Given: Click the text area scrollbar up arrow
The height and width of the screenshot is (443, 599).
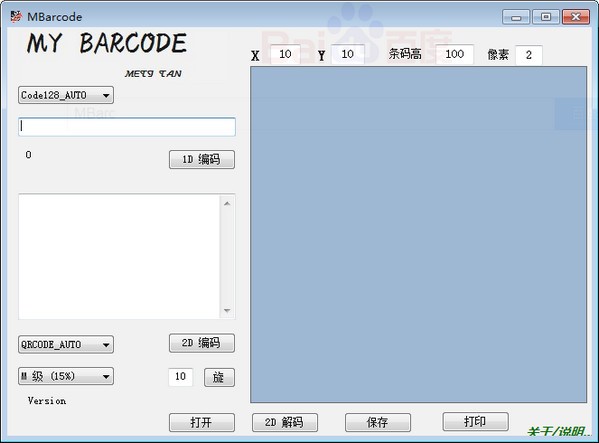Looking at the screenshot, I should tap(227, 204).
